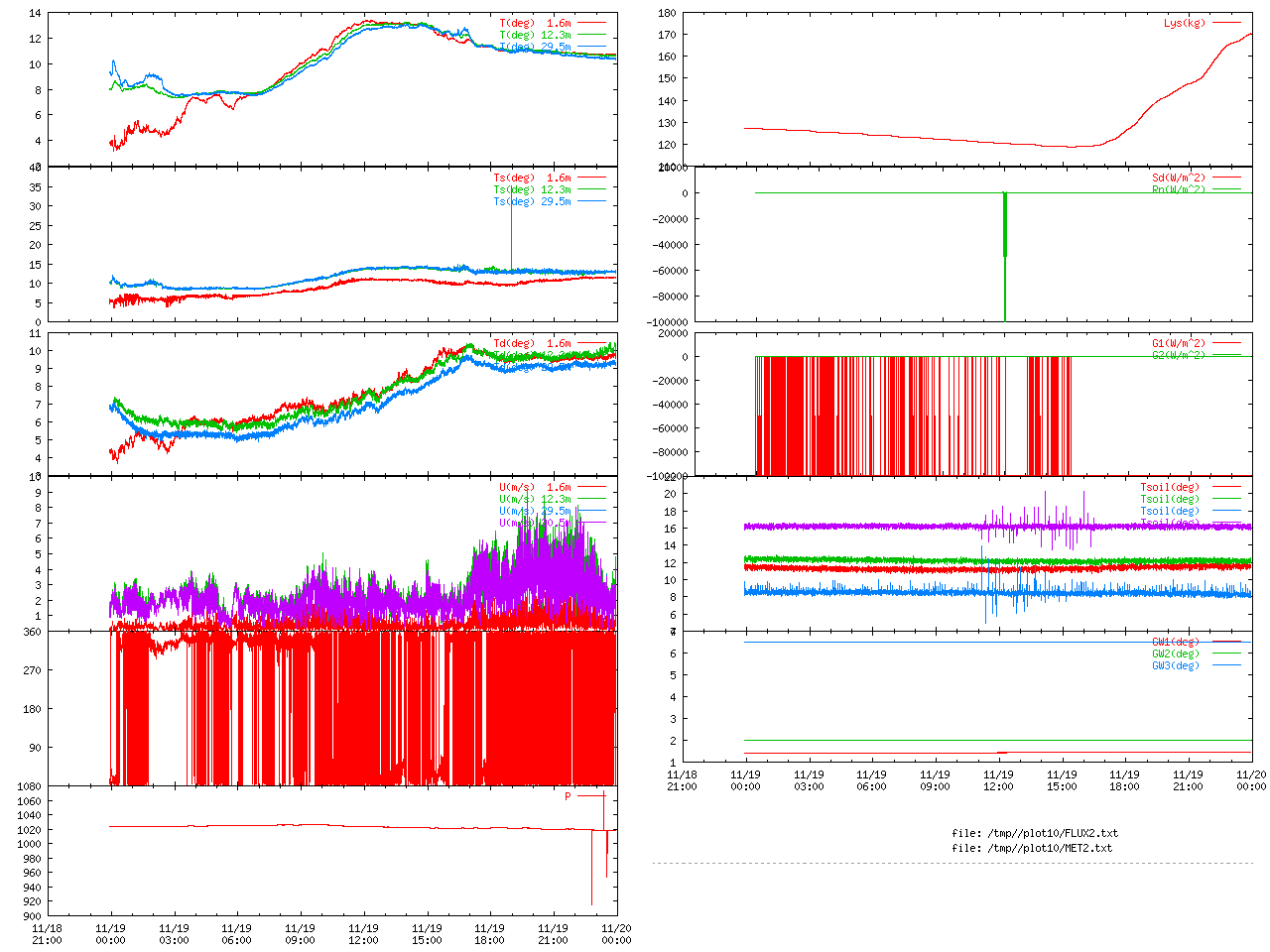Click the Rn(W/m^2) legend entry
This screenshot has height=952, width=1270.
1196,189
